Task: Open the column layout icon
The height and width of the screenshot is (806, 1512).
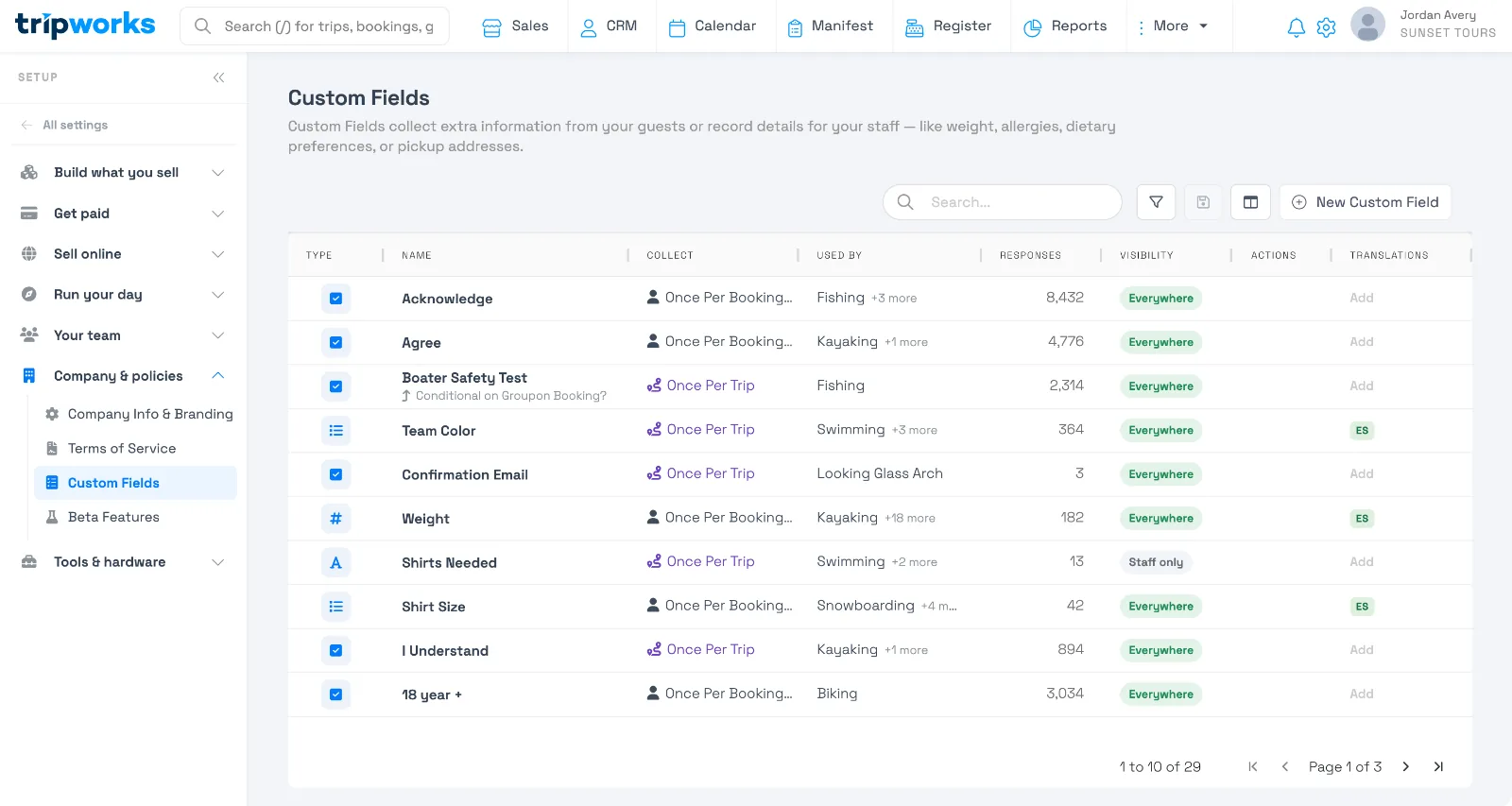Action: [x=1250, y=202]
